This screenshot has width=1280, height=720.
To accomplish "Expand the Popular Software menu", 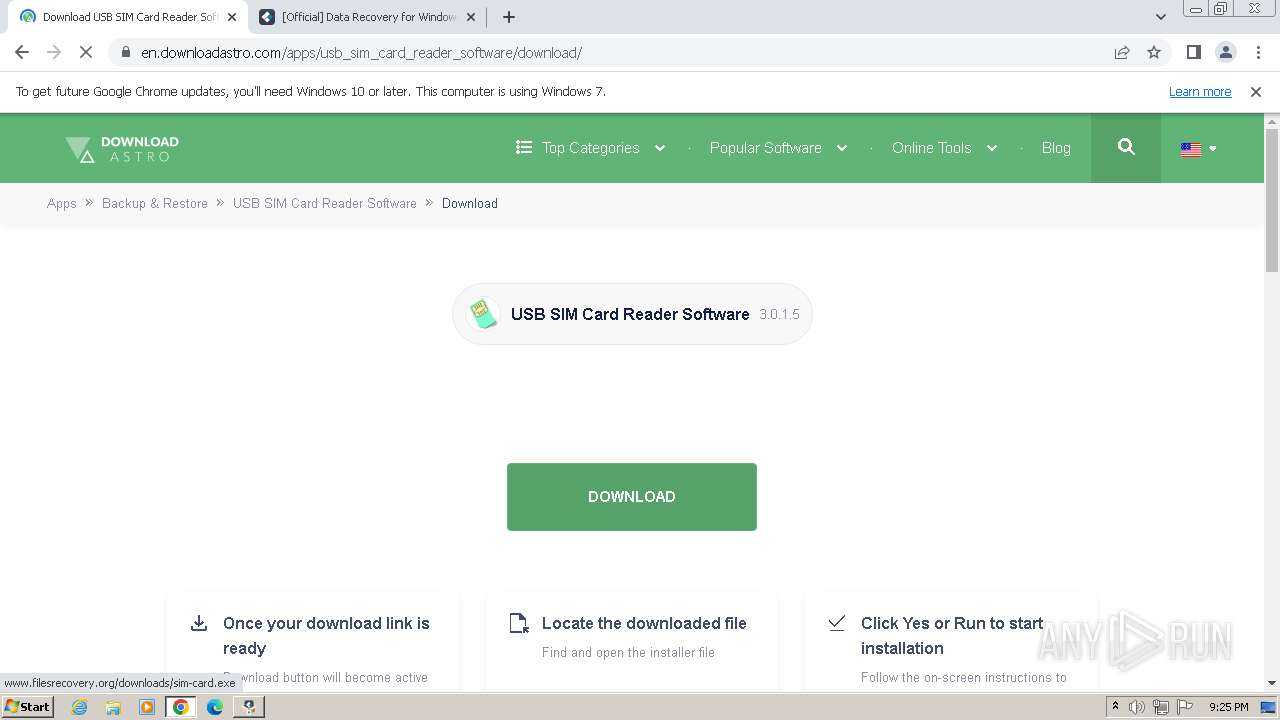I will pos(778,148).
